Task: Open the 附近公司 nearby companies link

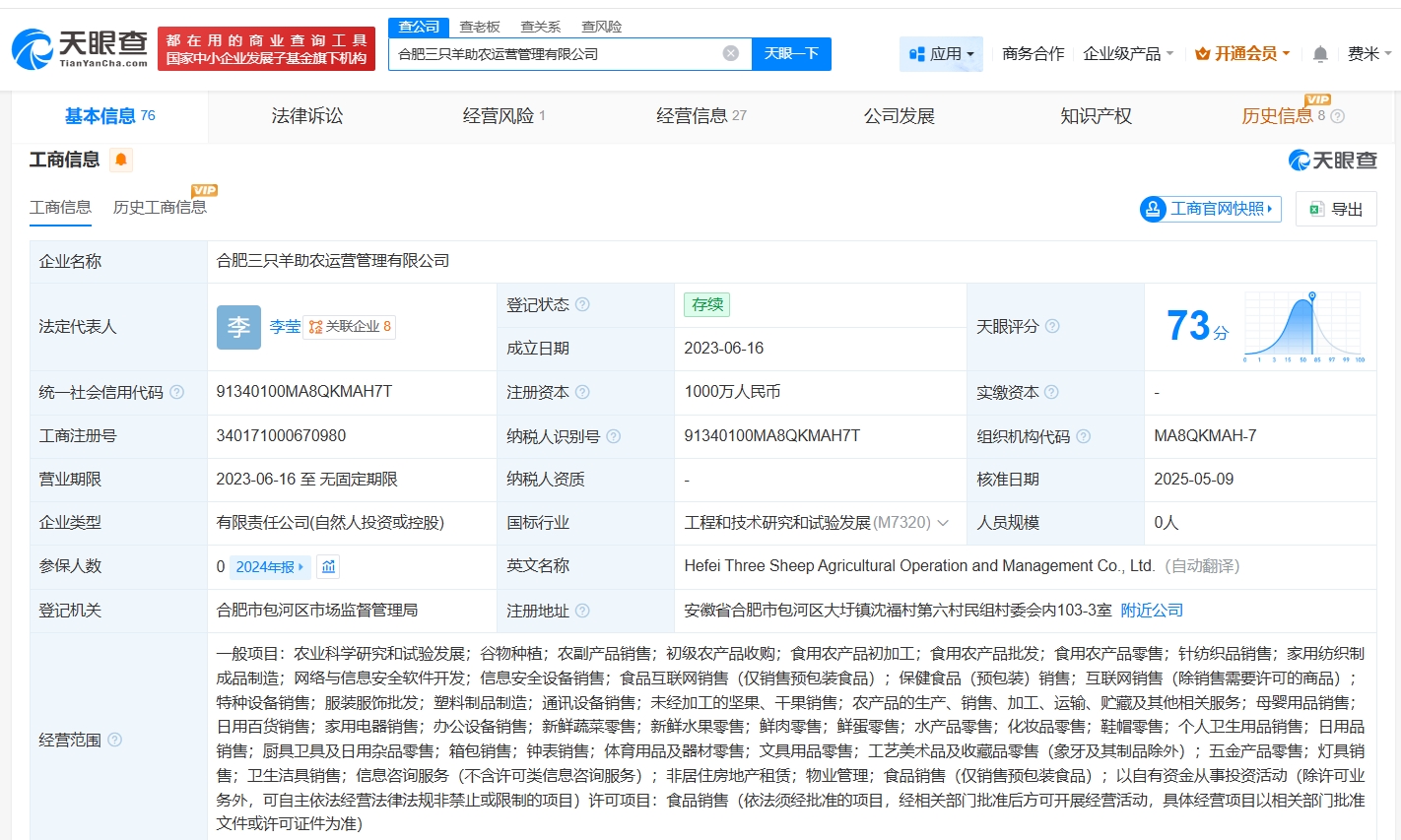Action: pos(1152,611)
